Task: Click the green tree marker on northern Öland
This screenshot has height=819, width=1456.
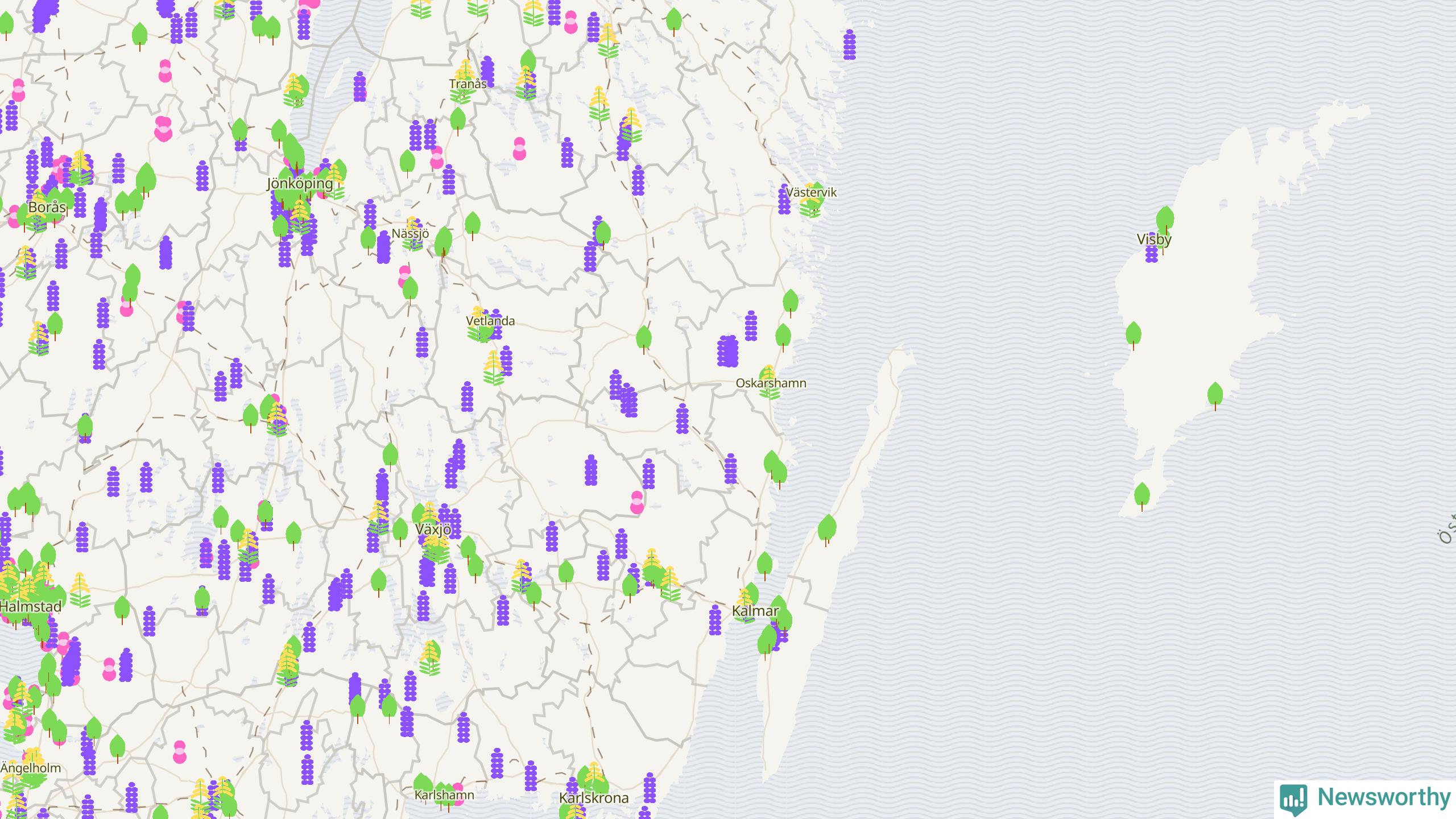Action: [x=827, y=531]
